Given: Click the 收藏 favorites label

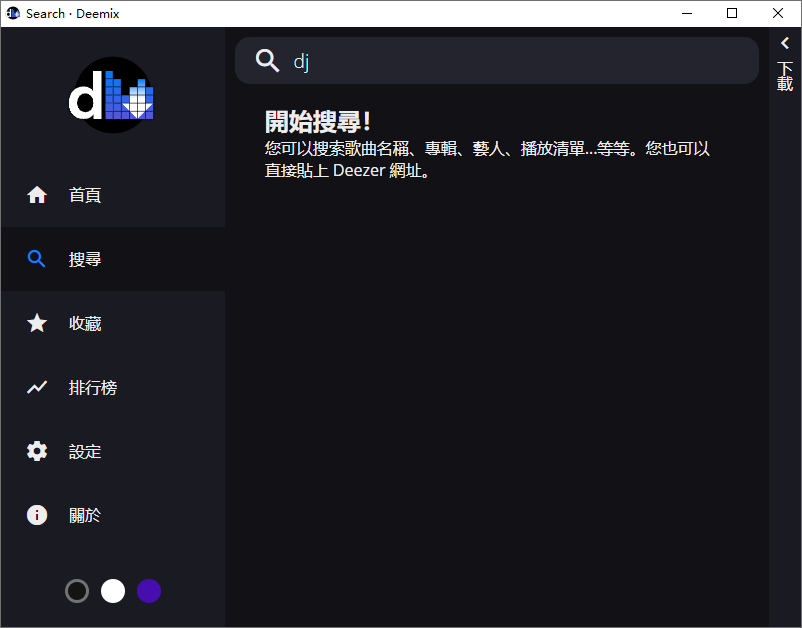Looking at the screenshot, I should (85, 323).
